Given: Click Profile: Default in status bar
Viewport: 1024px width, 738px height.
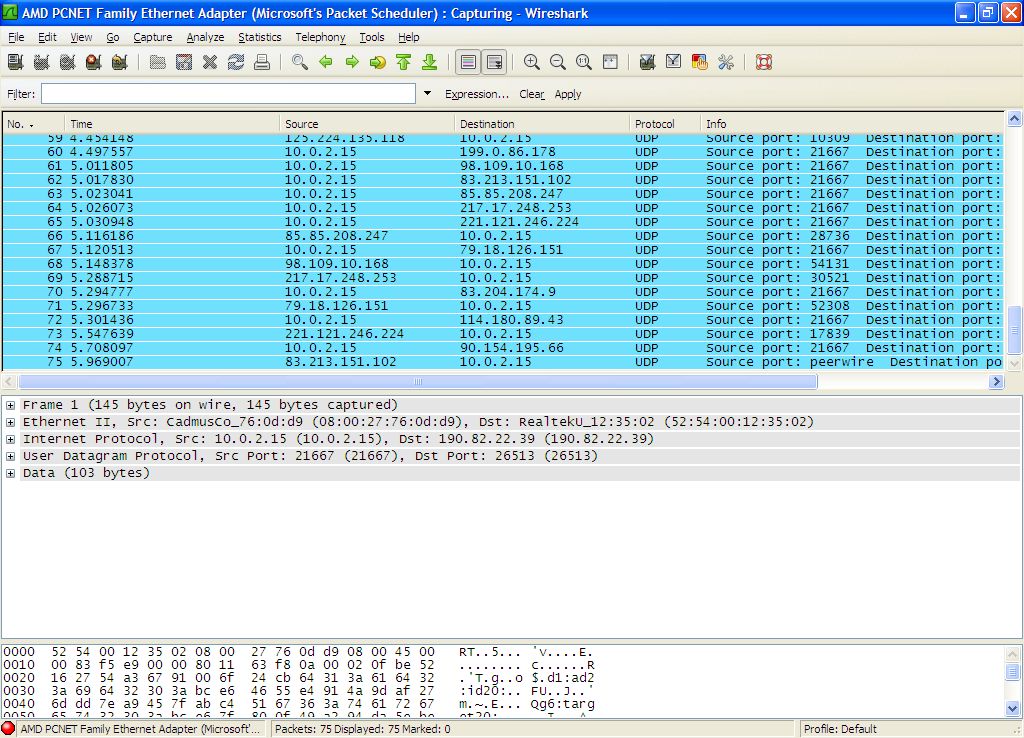Looking at the screenshot, I should [840, 729].
